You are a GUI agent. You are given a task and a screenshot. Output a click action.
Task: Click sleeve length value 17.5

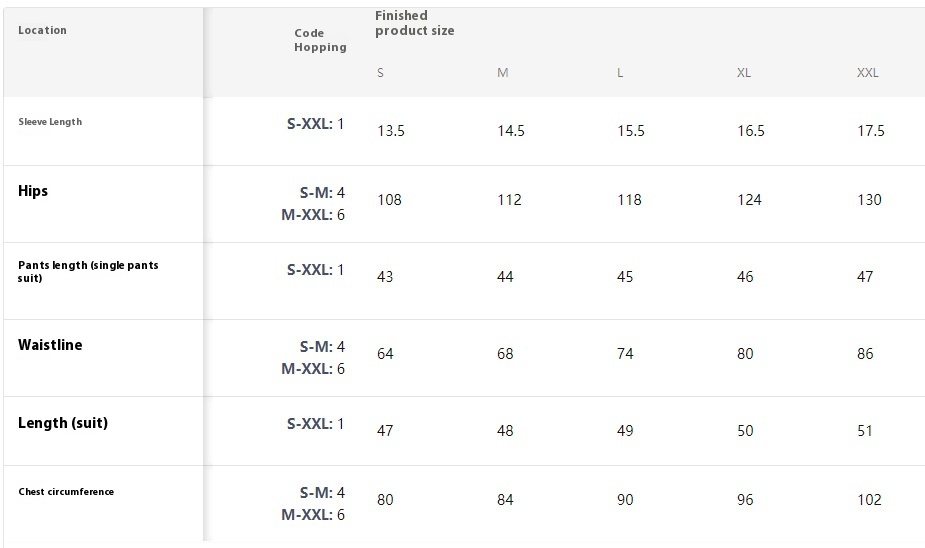[871, 131]
